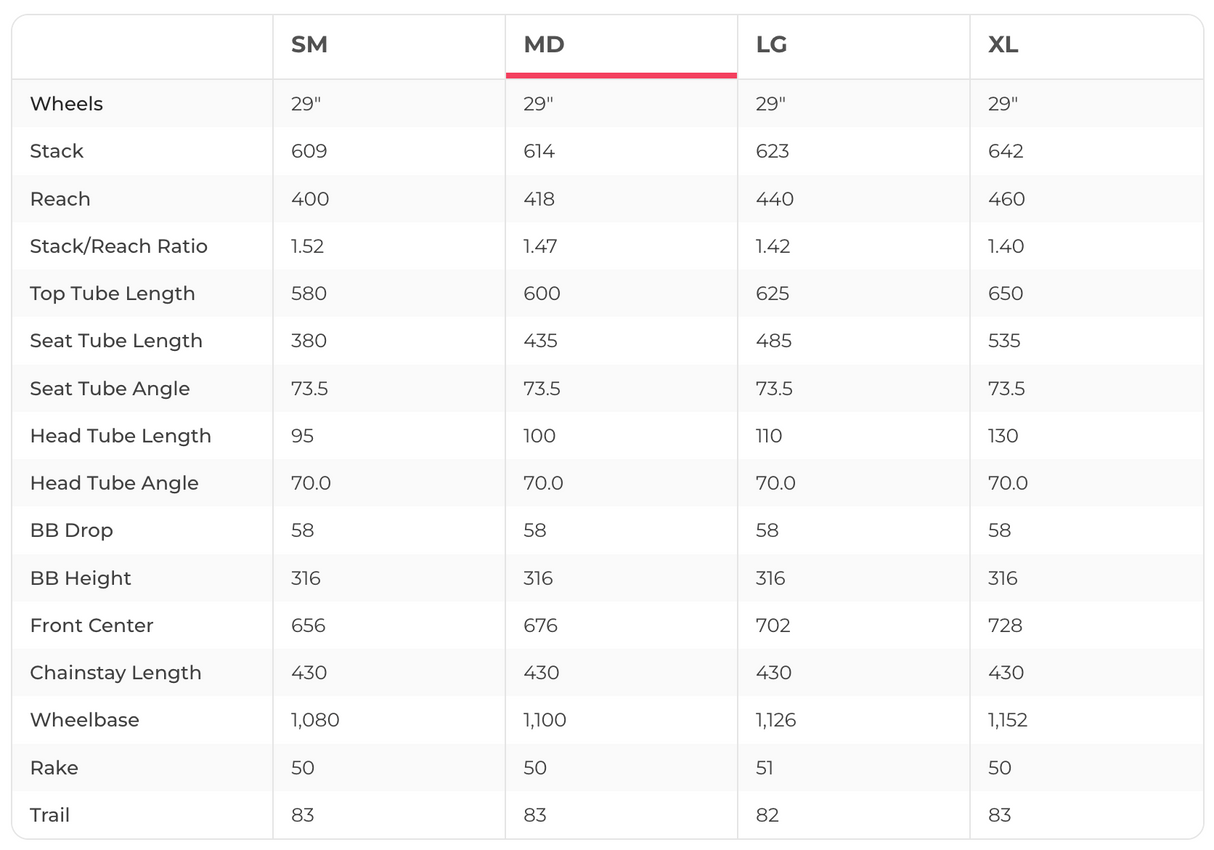Select the 728 Front Center value

(1005, 625)
